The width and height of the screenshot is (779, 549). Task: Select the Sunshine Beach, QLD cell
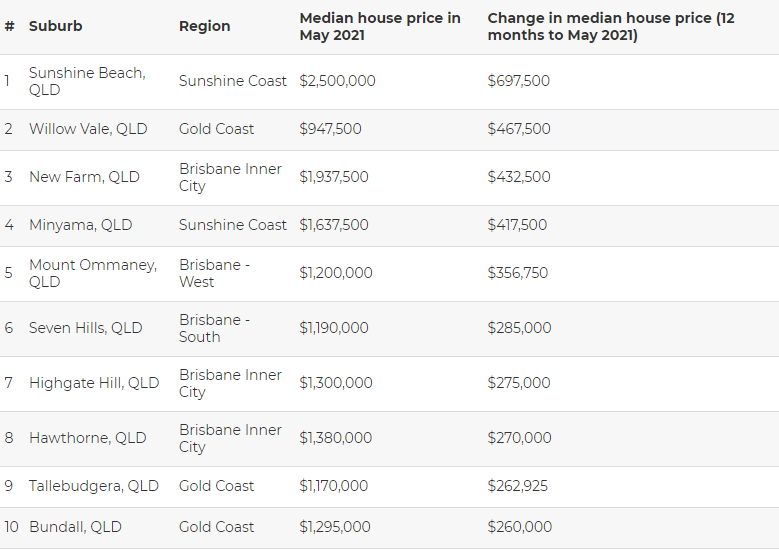click(87, 81)
